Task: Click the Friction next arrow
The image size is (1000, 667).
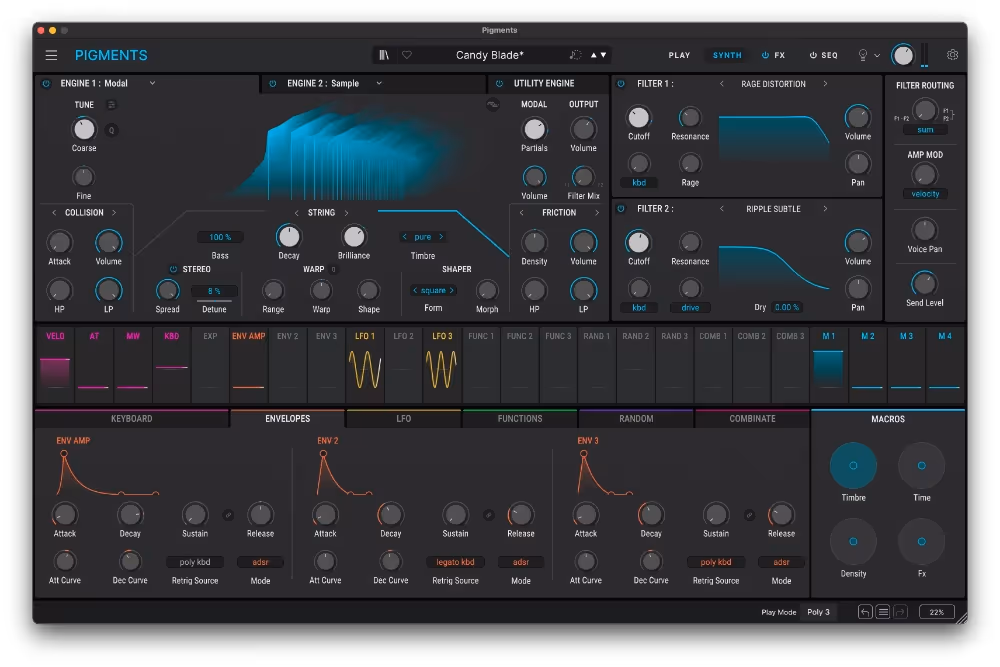Action: (597, 213)
